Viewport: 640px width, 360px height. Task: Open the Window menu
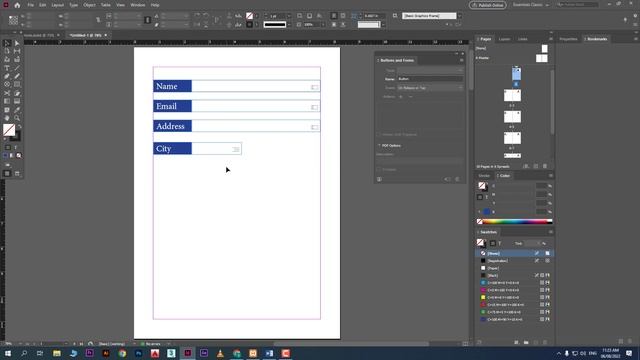click(x=138, y=5)
